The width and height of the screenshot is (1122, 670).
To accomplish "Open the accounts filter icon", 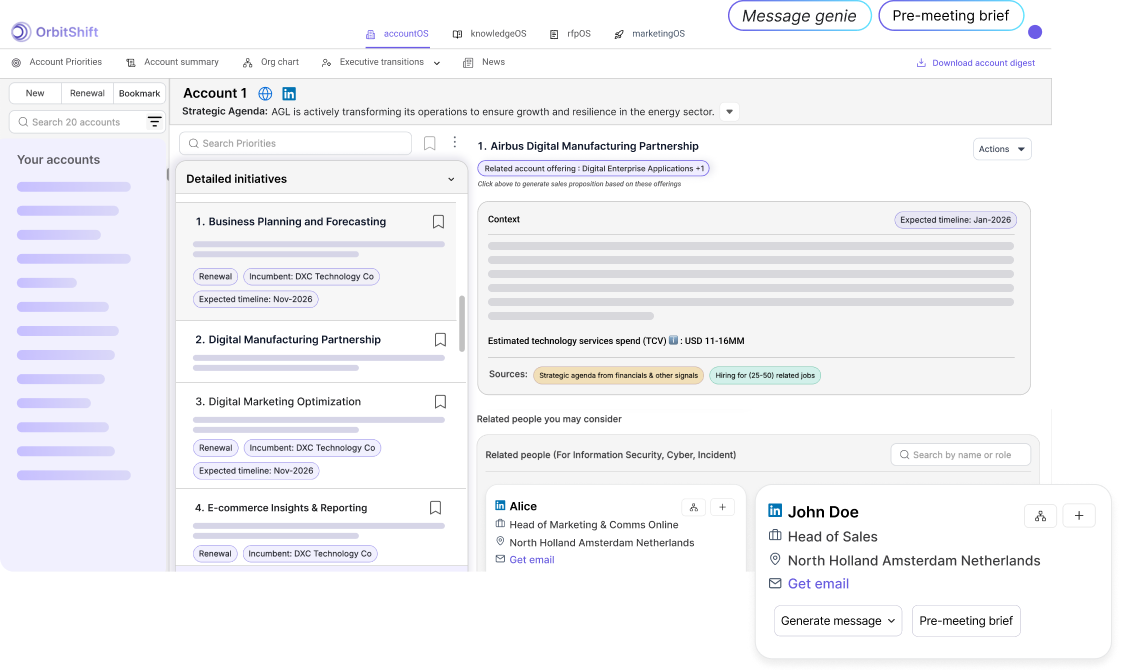I will (x=155, y=122).
